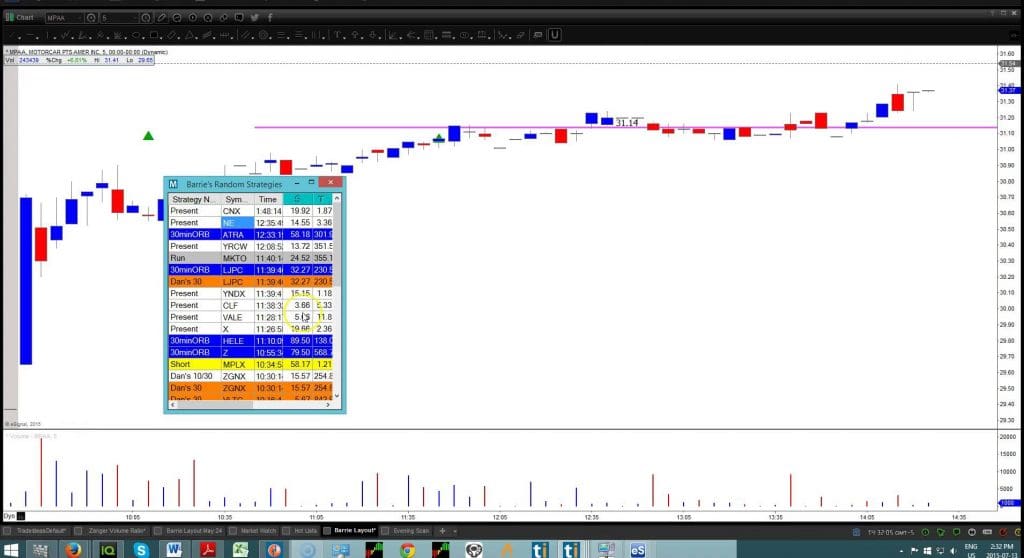Click the green triangle alert marker at left
Image resolution: width=1024 pixels, height=558 pixels.
click(148, 136)
